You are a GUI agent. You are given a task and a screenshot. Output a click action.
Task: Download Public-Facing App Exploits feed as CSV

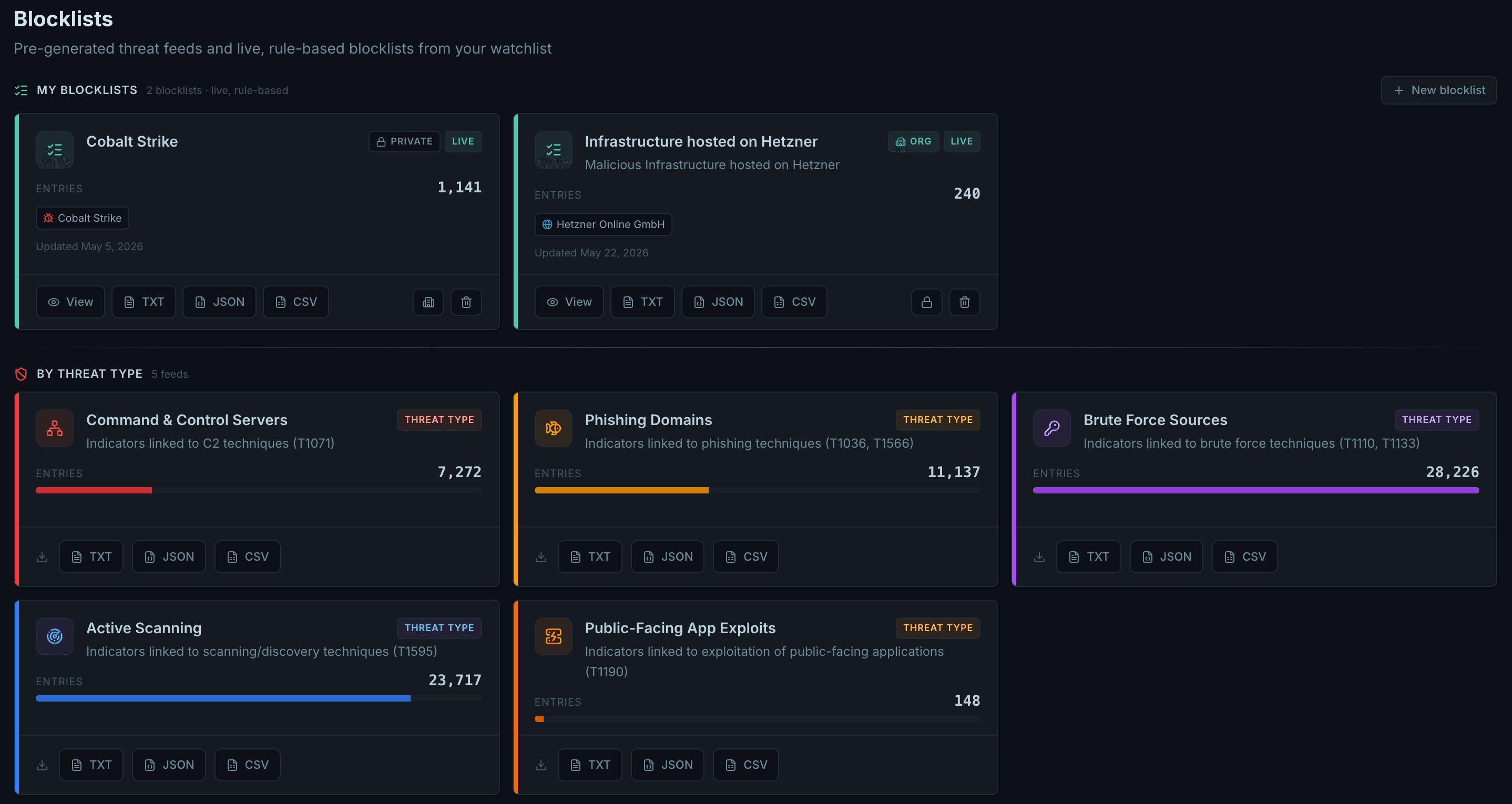coord(746,765)
